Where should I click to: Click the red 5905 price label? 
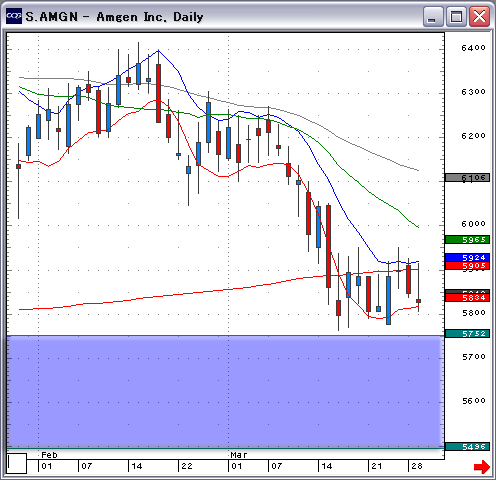pos(467,266)
